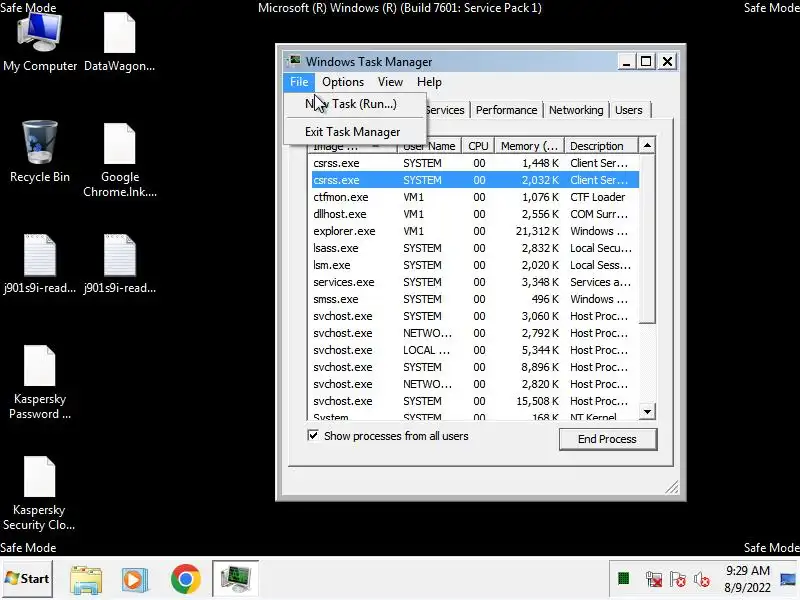800x600 pixels.
Task: Launch Windows Media Player from taskbar
Action: pyautogui.click(x=135, y=579)
